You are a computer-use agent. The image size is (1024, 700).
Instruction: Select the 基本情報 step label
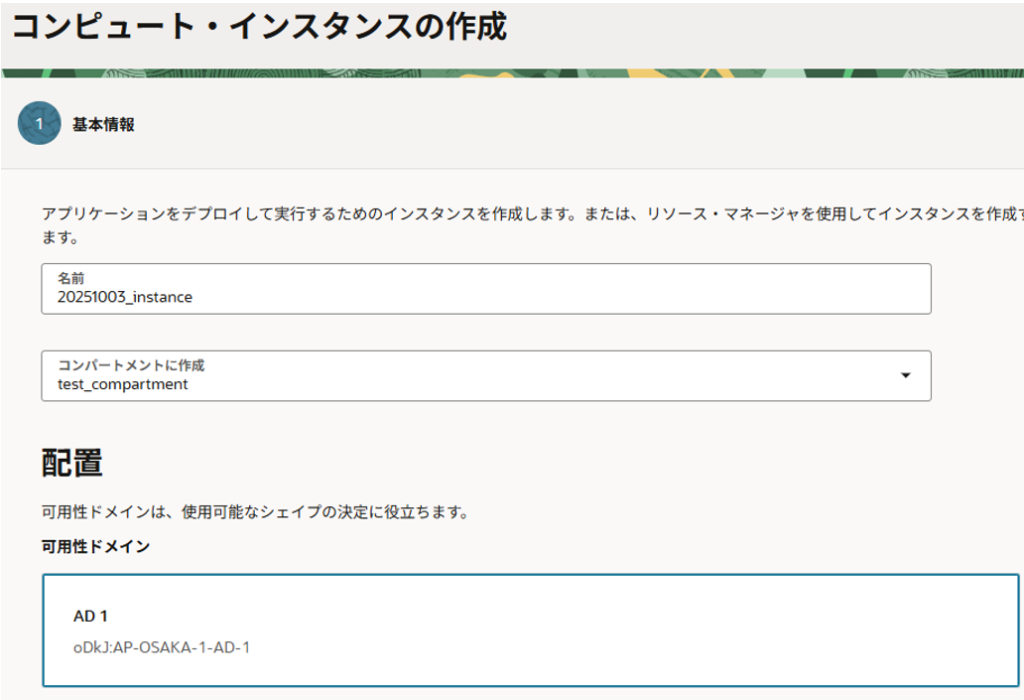coord(103,125)
